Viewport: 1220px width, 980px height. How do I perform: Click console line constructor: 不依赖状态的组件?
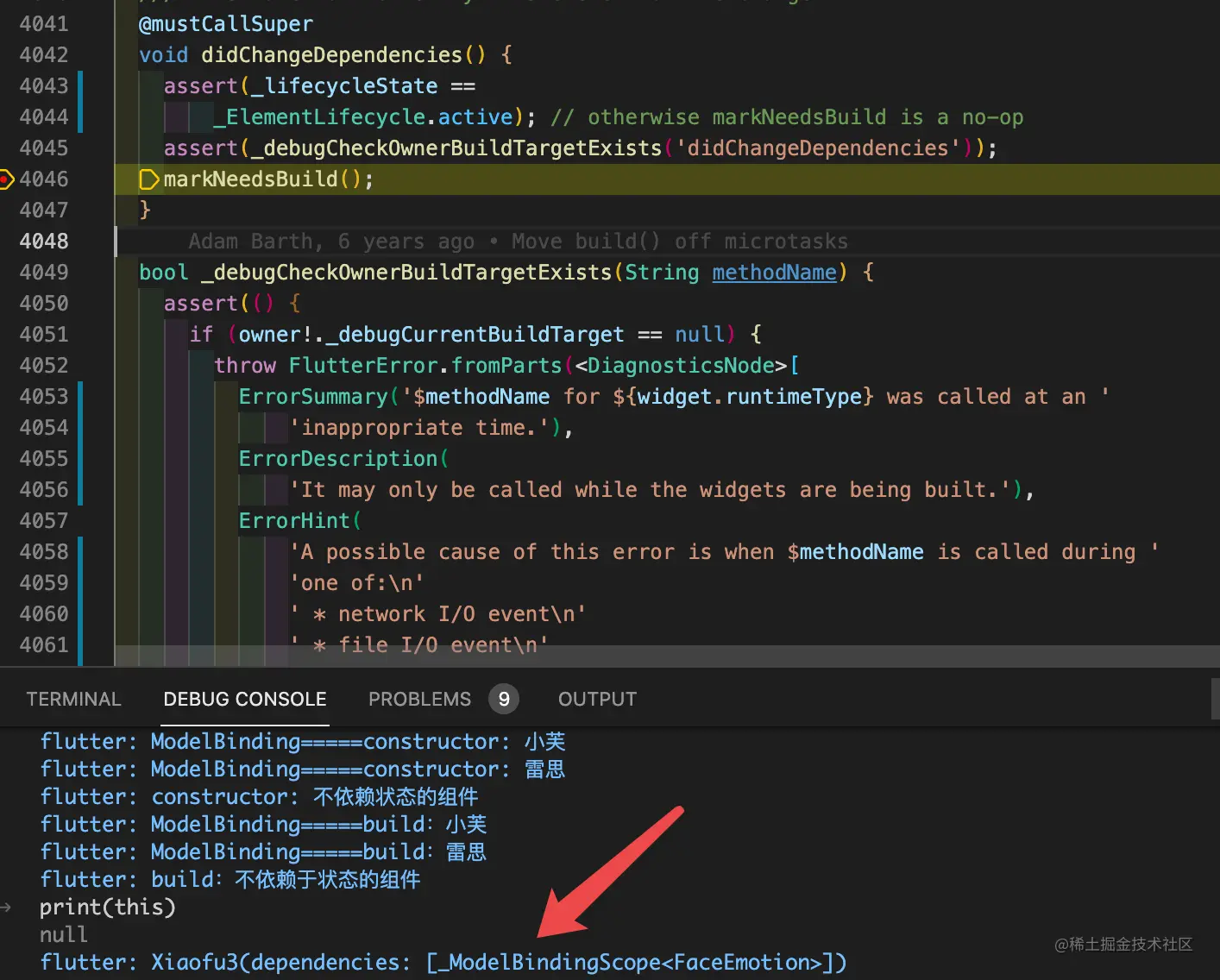[x=259, y=797]
